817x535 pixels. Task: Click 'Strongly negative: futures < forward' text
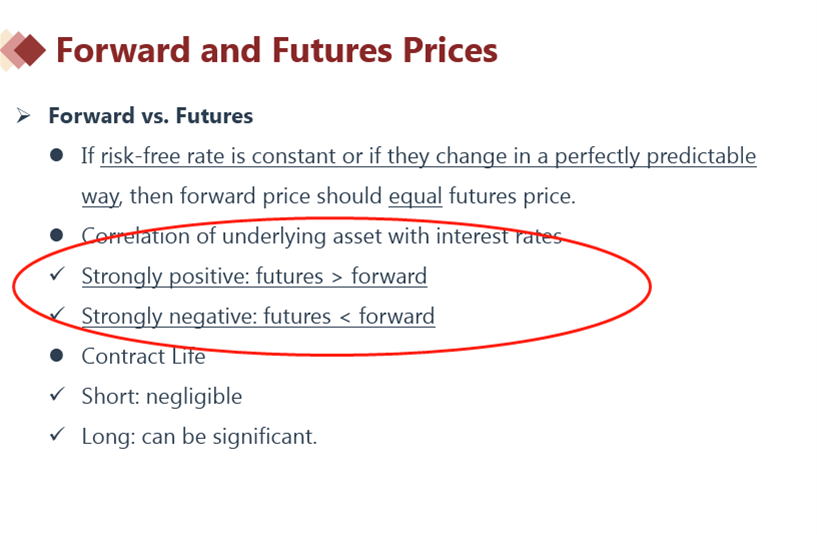[x=258, y=316]
